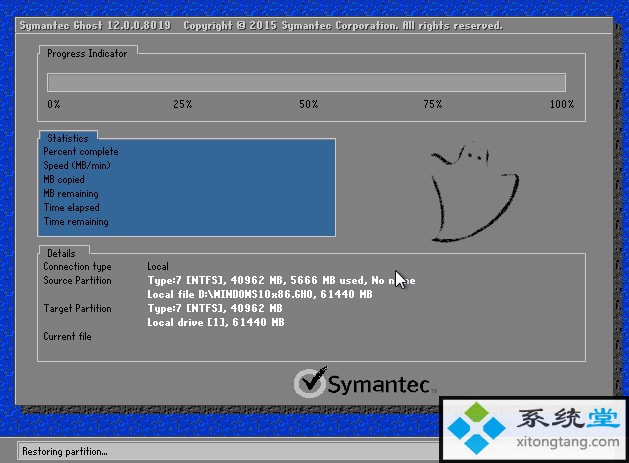
Task: Click the Ghost mascot drawing
Action: (x=474, y=192)
